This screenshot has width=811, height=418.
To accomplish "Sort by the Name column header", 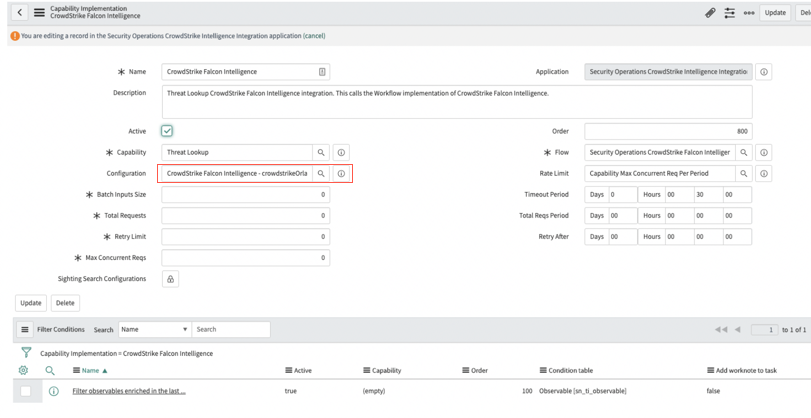I will [91, 370].
